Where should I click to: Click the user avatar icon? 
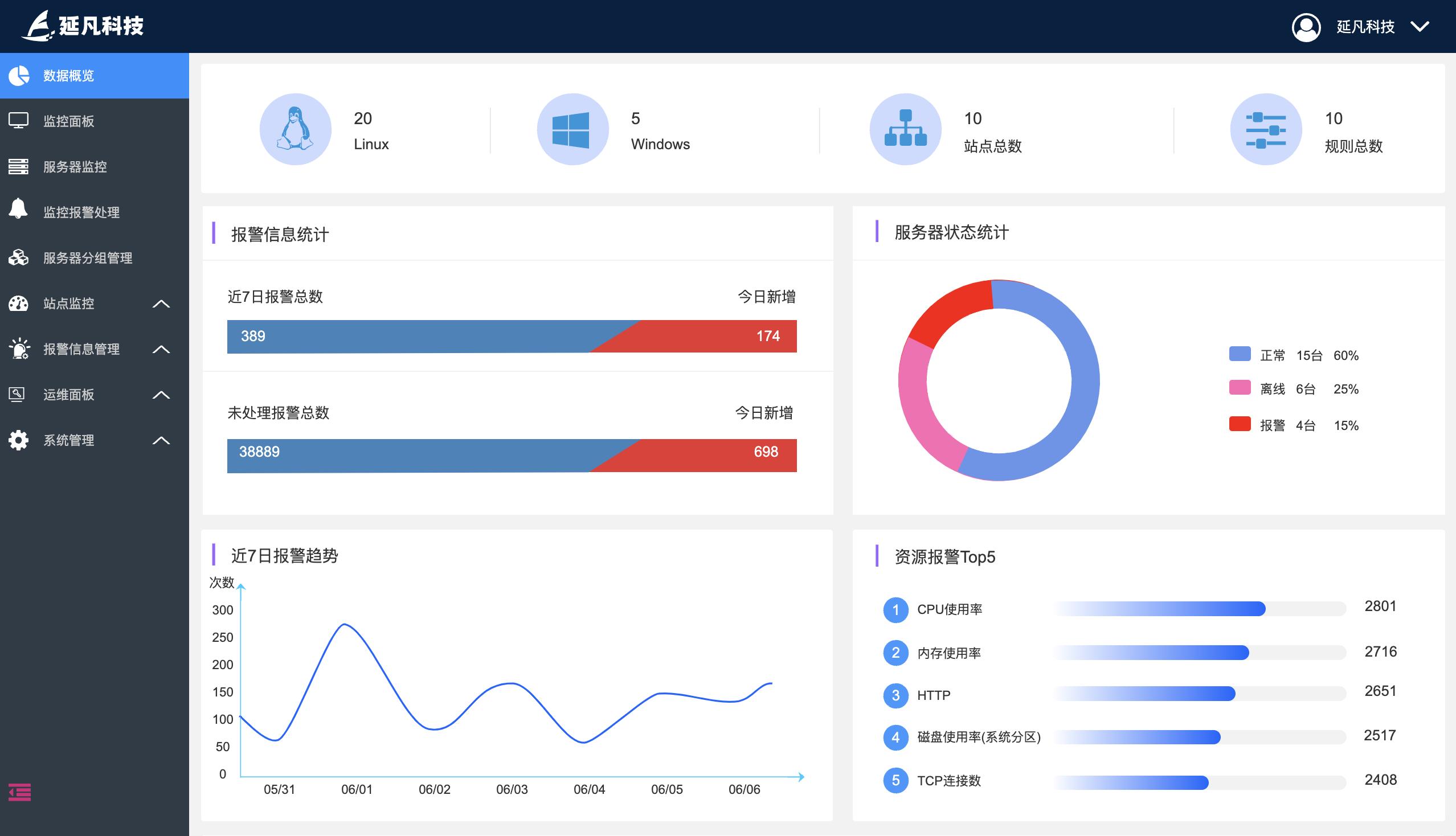click(x=1306, y=27)
